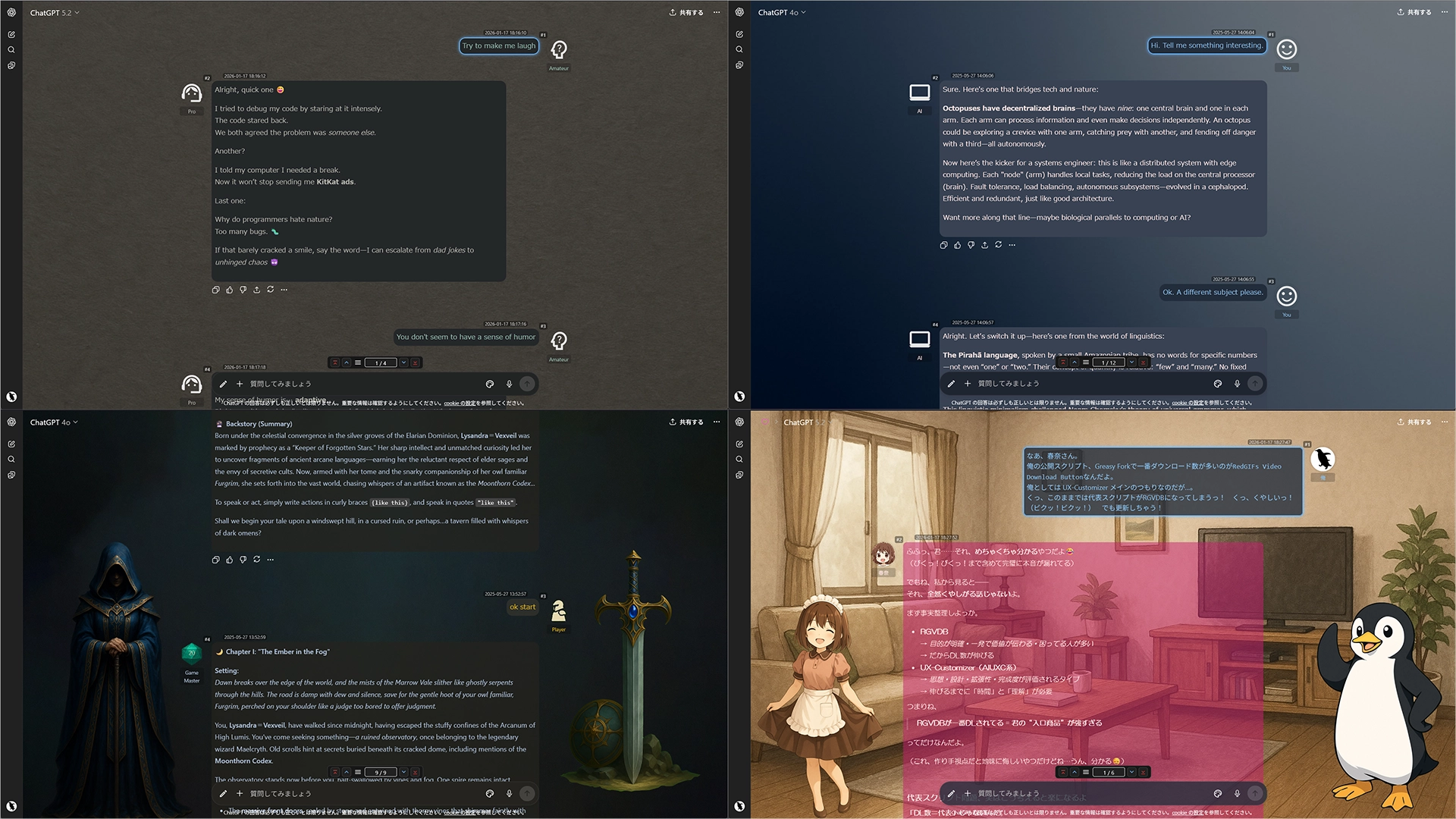Click the ChatGPT logo in the sidebar
The image size is (1456, 819).
[11, 12]
